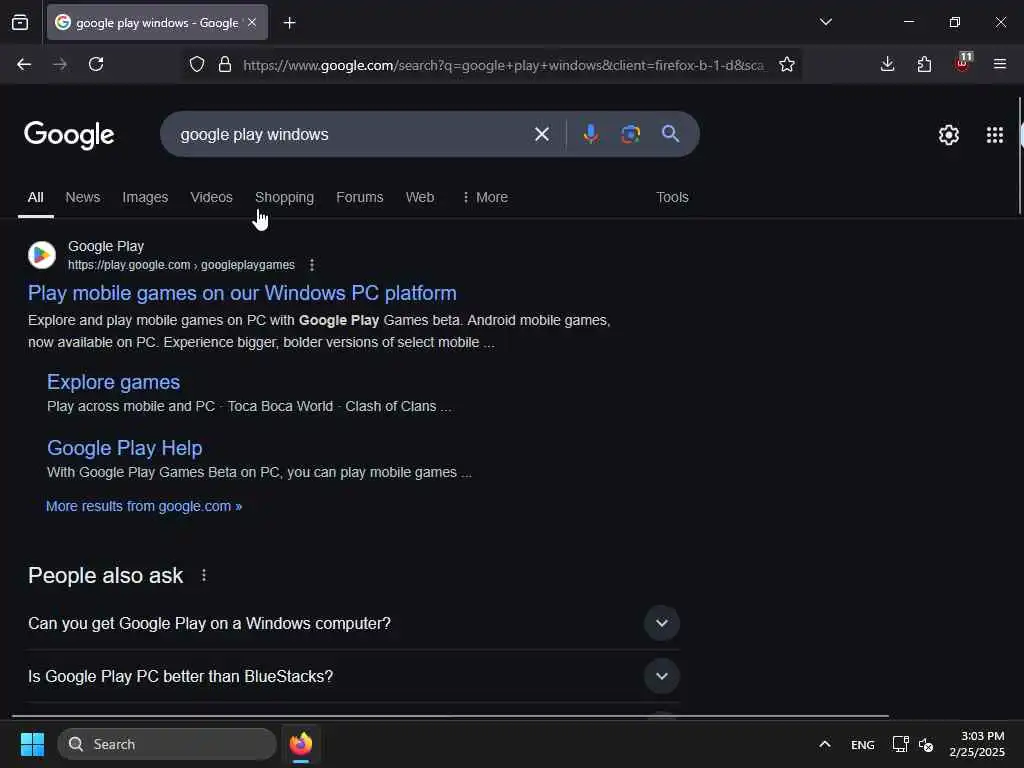Viewport: 1024px width, 768px height.
Task: Switch ENG input language
Action: click(x=862, y=744)
